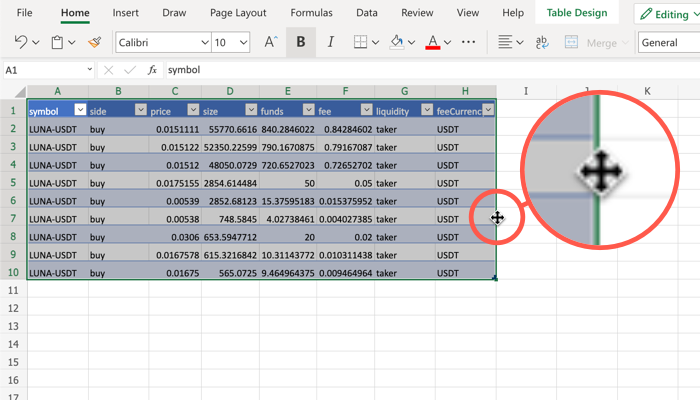Click the Fill Color bucket icon
Image resolution: width=700 pixels, height=400 pixels.
[397, 43]
